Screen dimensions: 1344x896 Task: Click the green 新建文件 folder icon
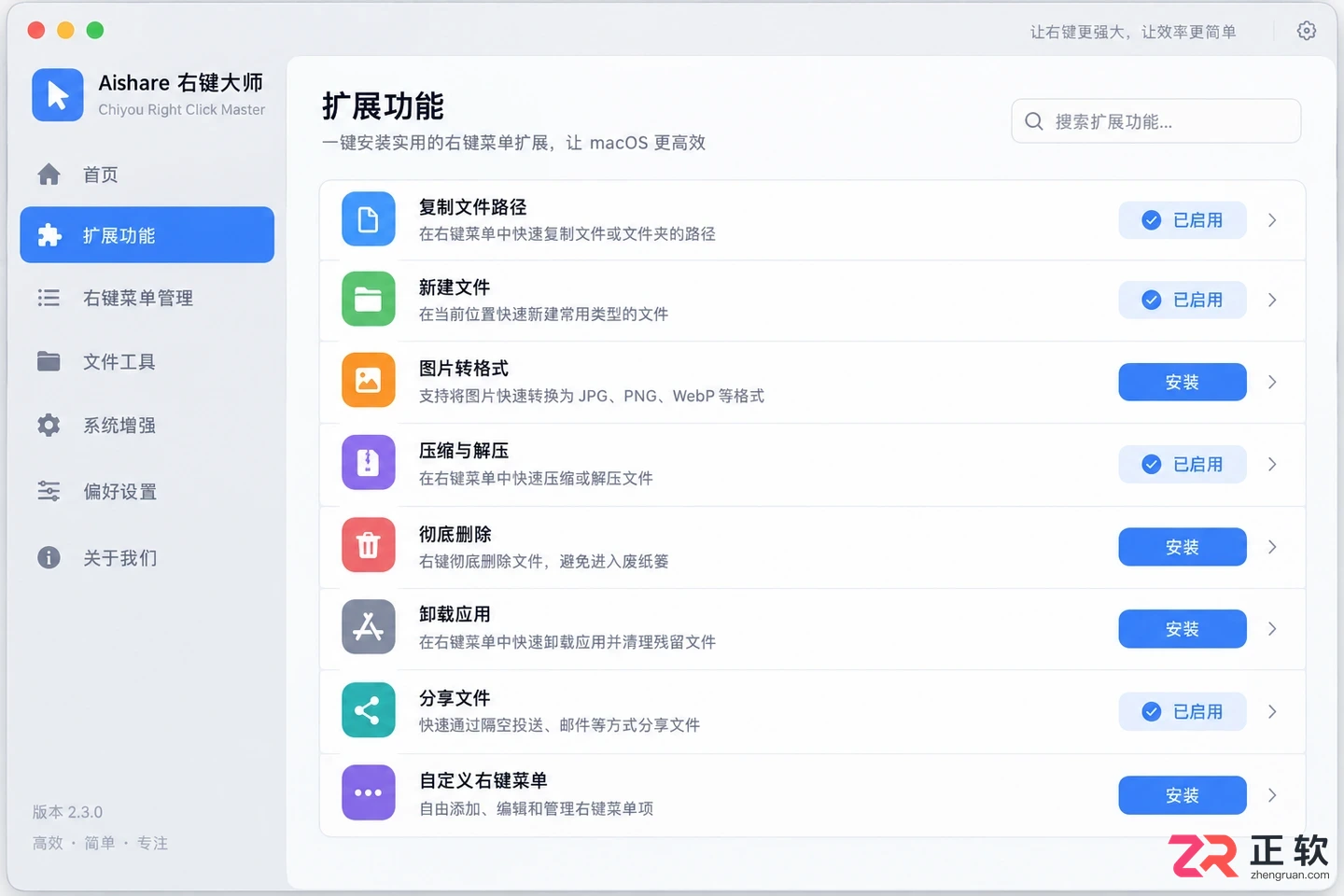(369, 299)
